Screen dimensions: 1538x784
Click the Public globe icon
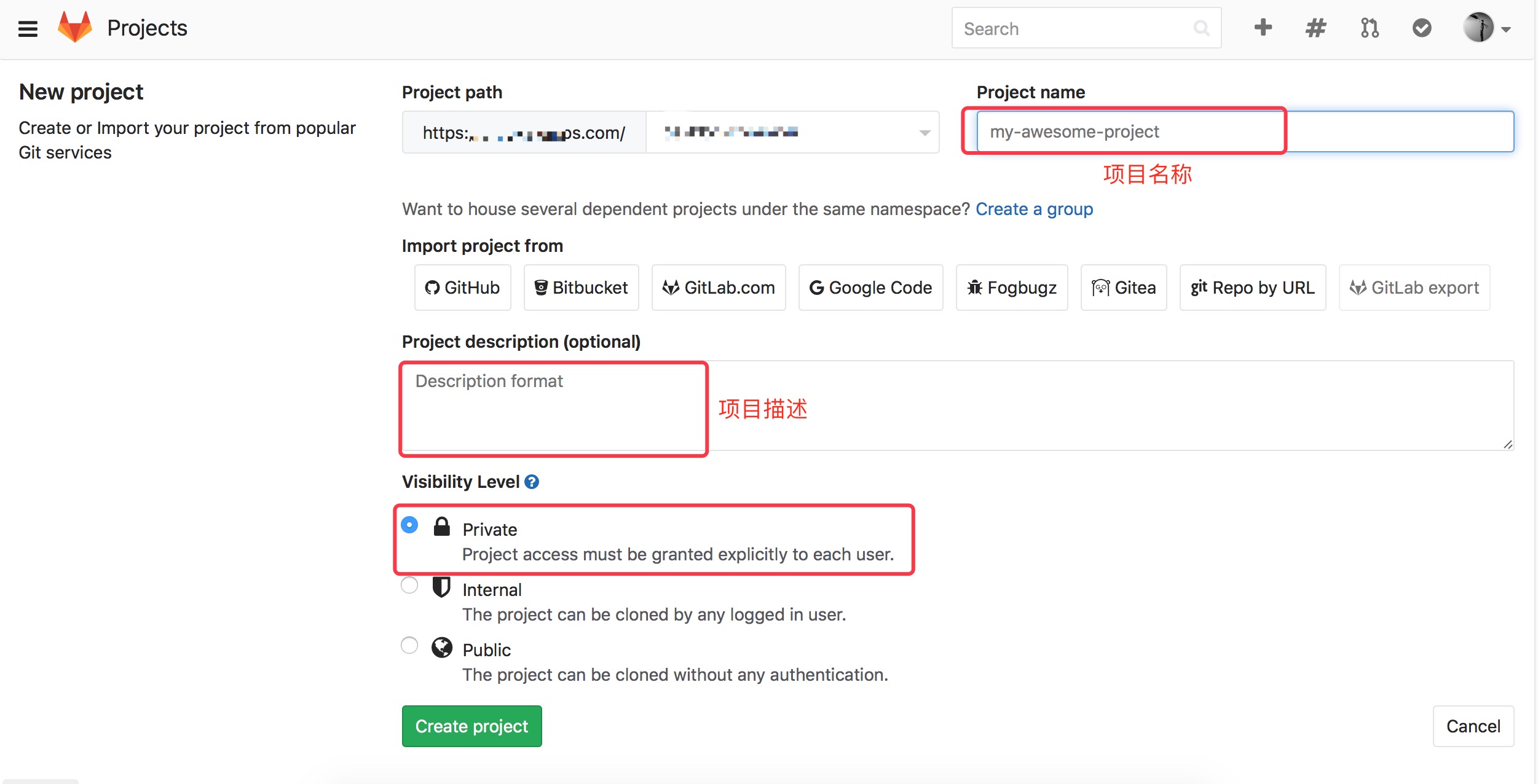(442, 648)
